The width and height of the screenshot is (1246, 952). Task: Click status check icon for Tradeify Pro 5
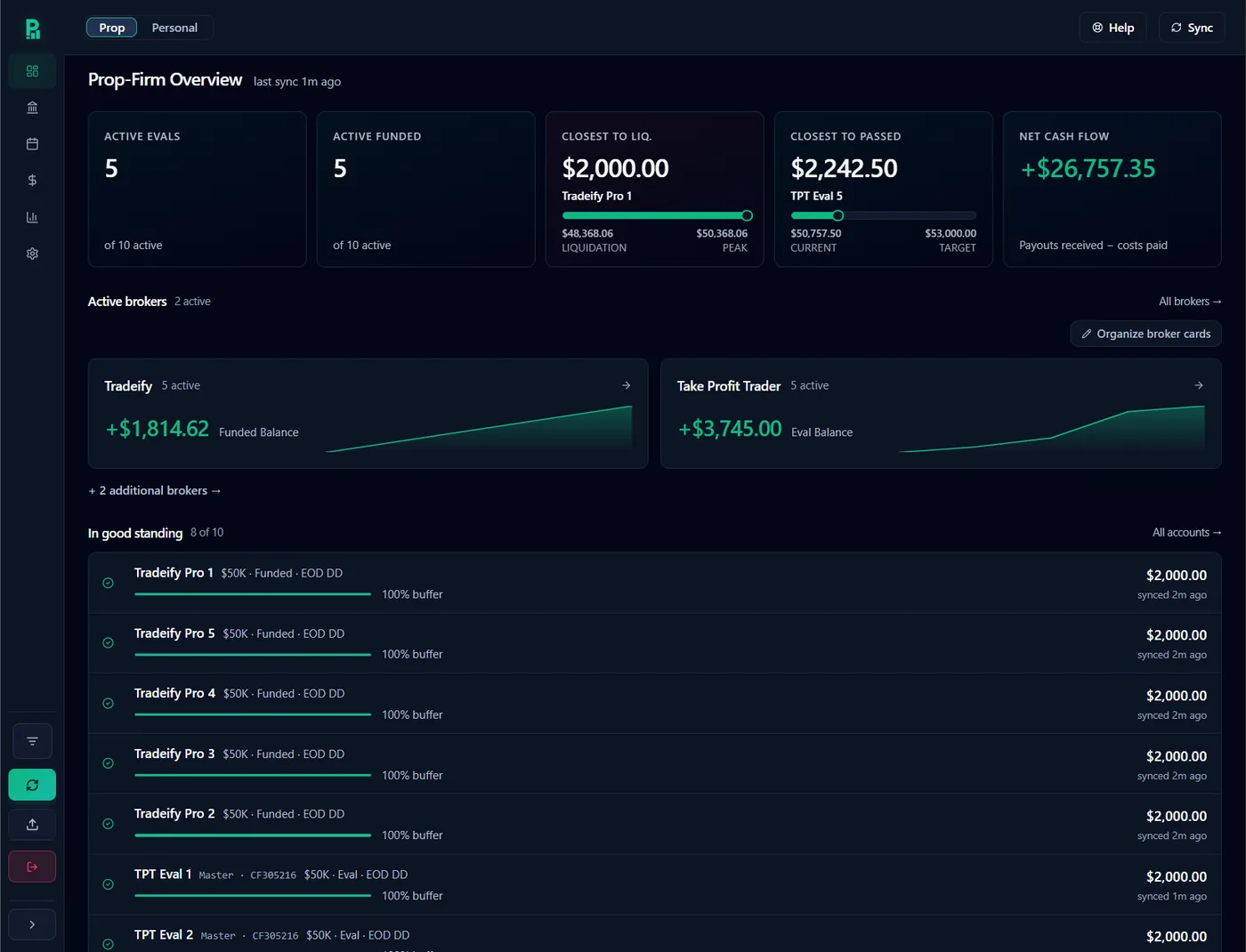click(108, 643)
